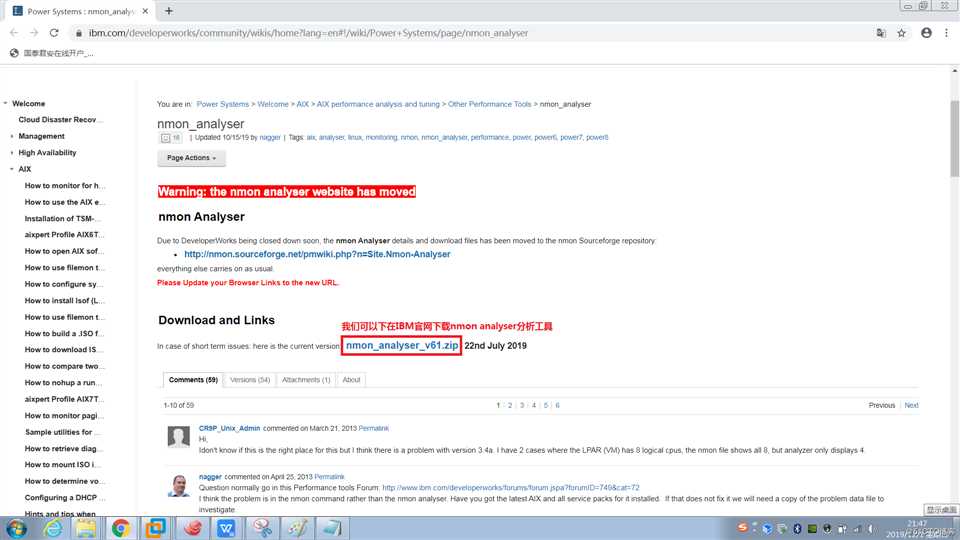Click the browser back arrow
The height and width of the screenshot is (540, 960).
point(14,33)
